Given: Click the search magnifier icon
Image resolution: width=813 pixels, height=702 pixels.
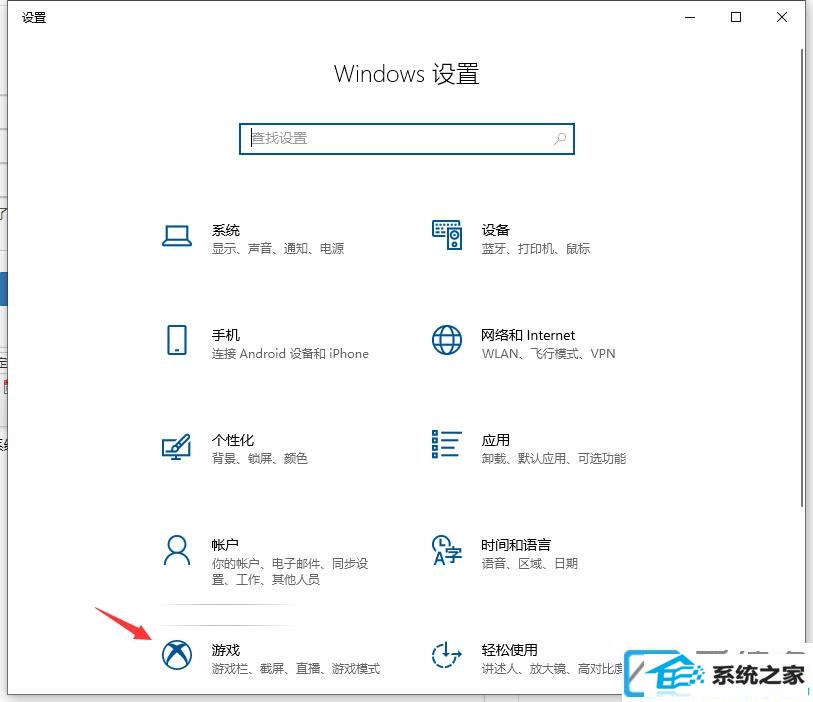Looking at the screenshot, I should [560, 138].
